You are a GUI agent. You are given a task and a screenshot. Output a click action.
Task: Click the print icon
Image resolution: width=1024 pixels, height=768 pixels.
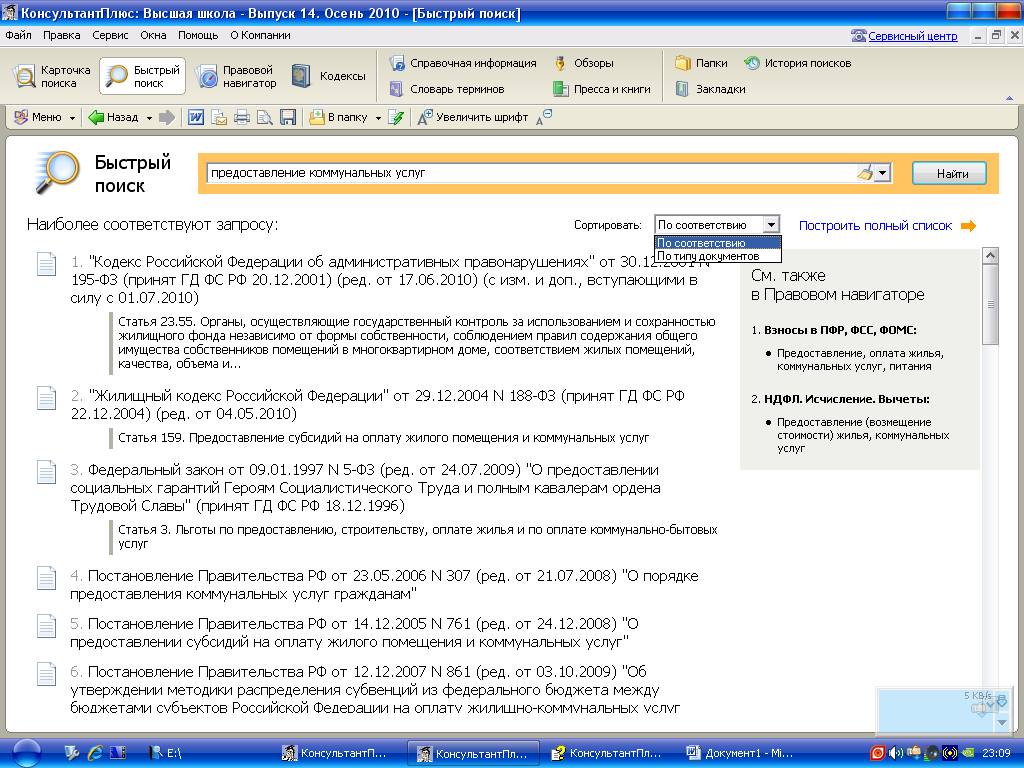pyautogui.click(x=242, y=118)
